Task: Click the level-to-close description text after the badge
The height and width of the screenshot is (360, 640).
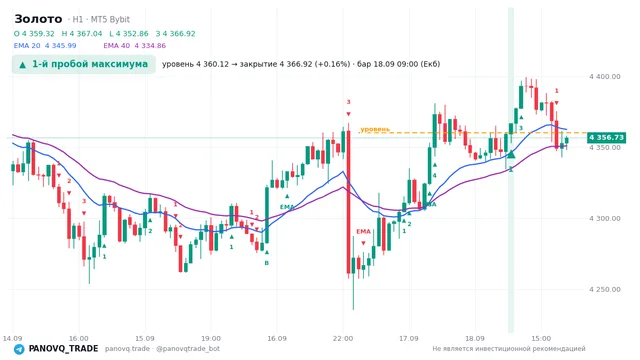Action: coord(301,64)
